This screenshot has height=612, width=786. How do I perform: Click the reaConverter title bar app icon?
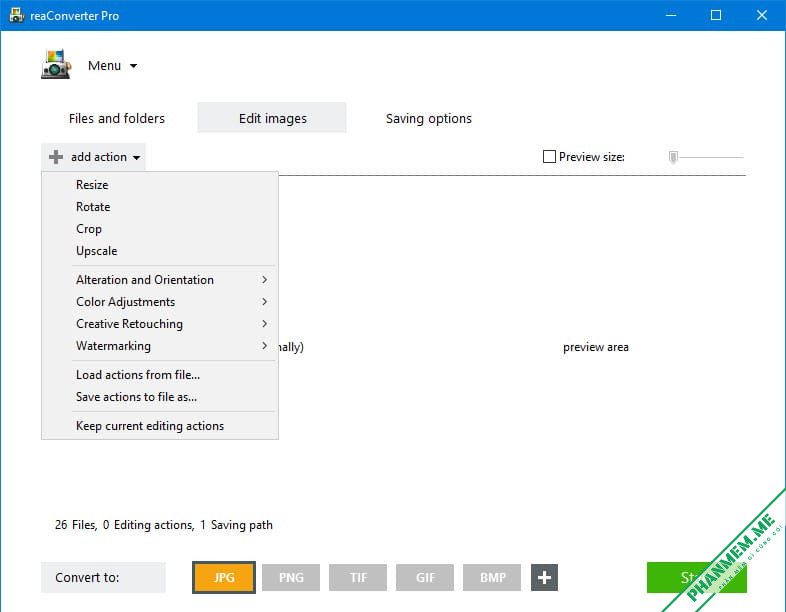[17, 15]
